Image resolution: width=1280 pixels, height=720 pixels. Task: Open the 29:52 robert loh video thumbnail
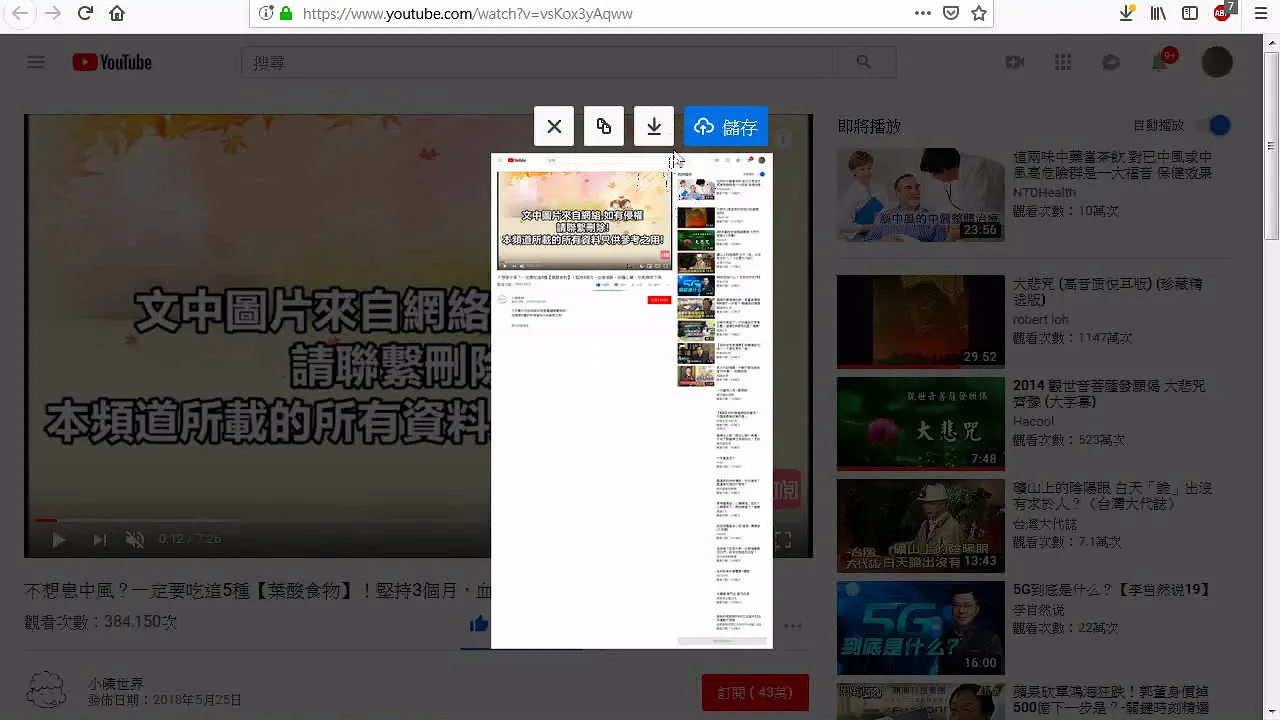coord(920,322)
